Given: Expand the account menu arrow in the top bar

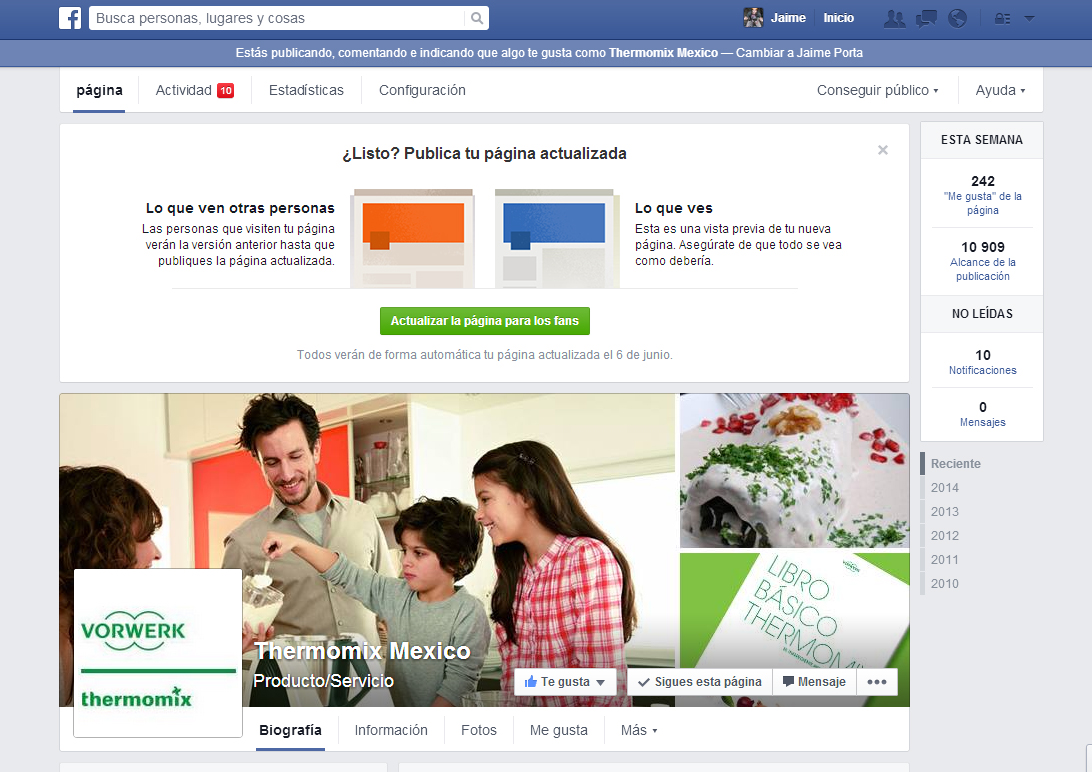Looking at the screenshot, I should coord(1029,18).
